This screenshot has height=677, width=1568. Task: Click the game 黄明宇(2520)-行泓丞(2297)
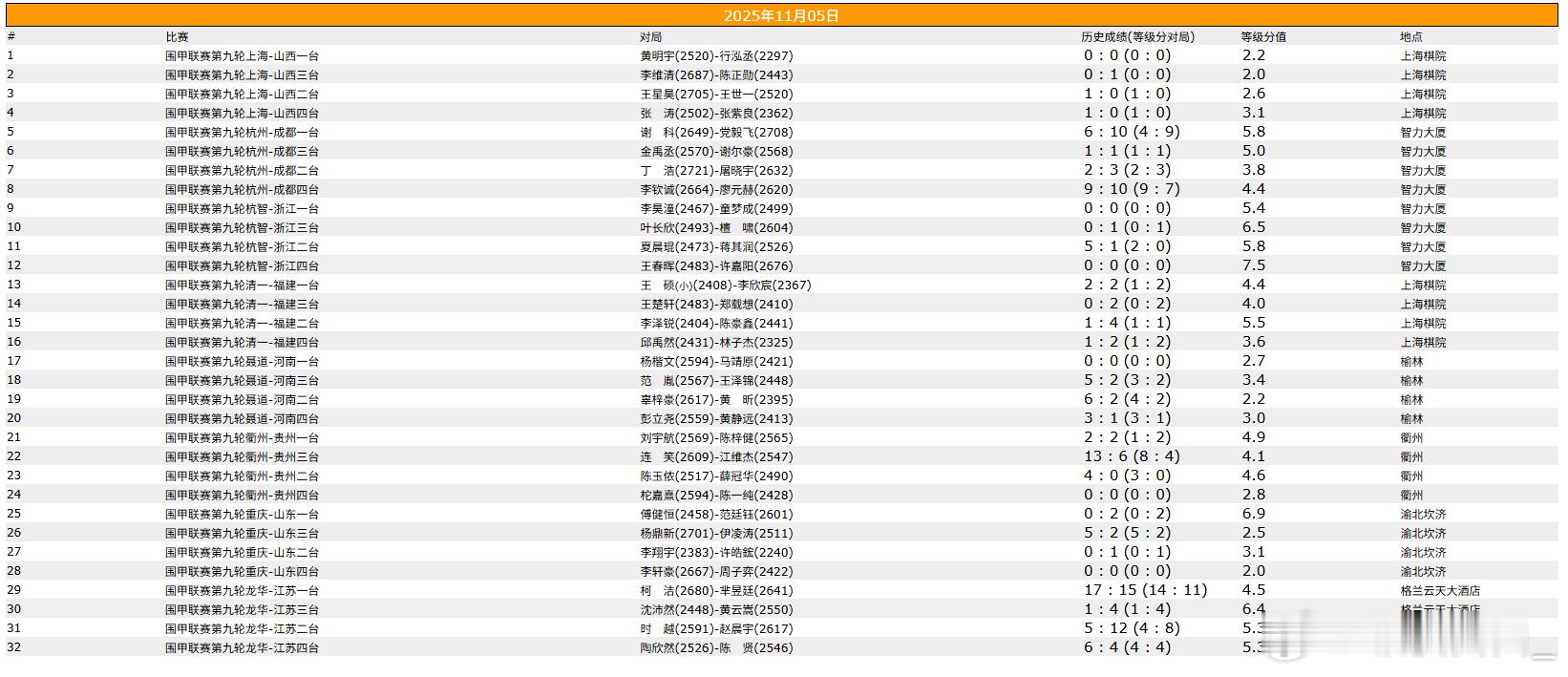(716, 56)
